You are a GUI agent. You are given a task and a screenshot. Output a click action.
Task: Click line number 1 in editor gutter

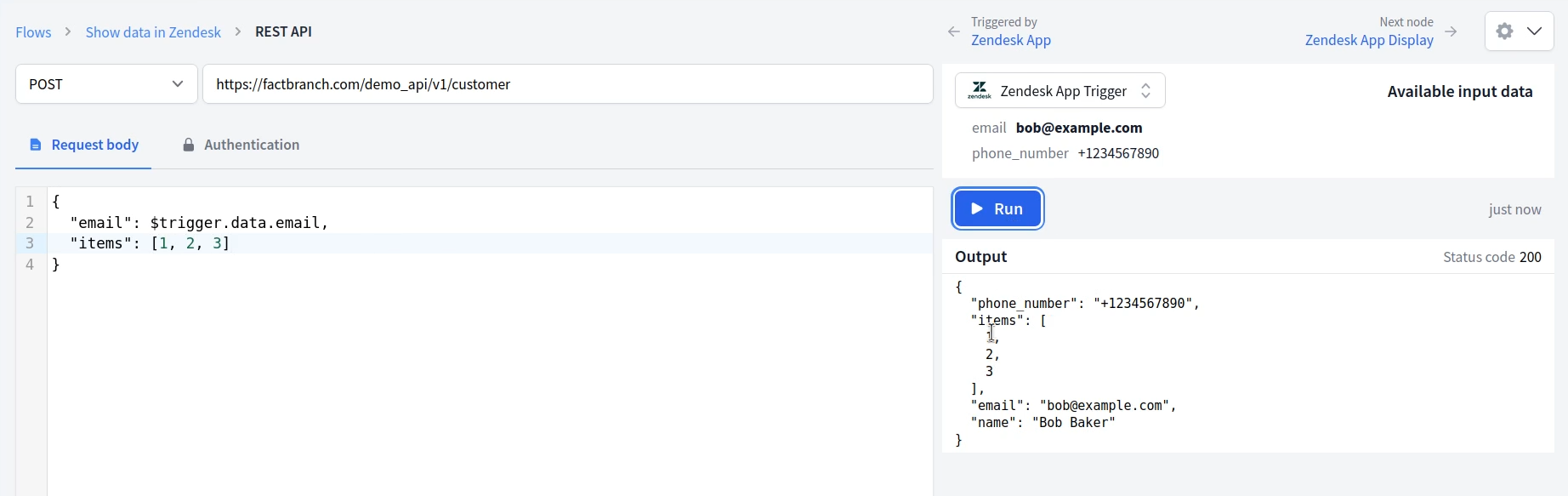[x=30, y=202]
